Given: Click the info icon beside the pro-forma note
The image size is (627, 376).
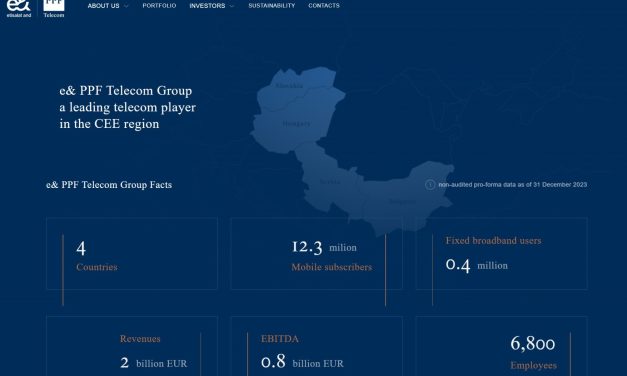Looking at the screenshot, I should (x=430, y=184).
